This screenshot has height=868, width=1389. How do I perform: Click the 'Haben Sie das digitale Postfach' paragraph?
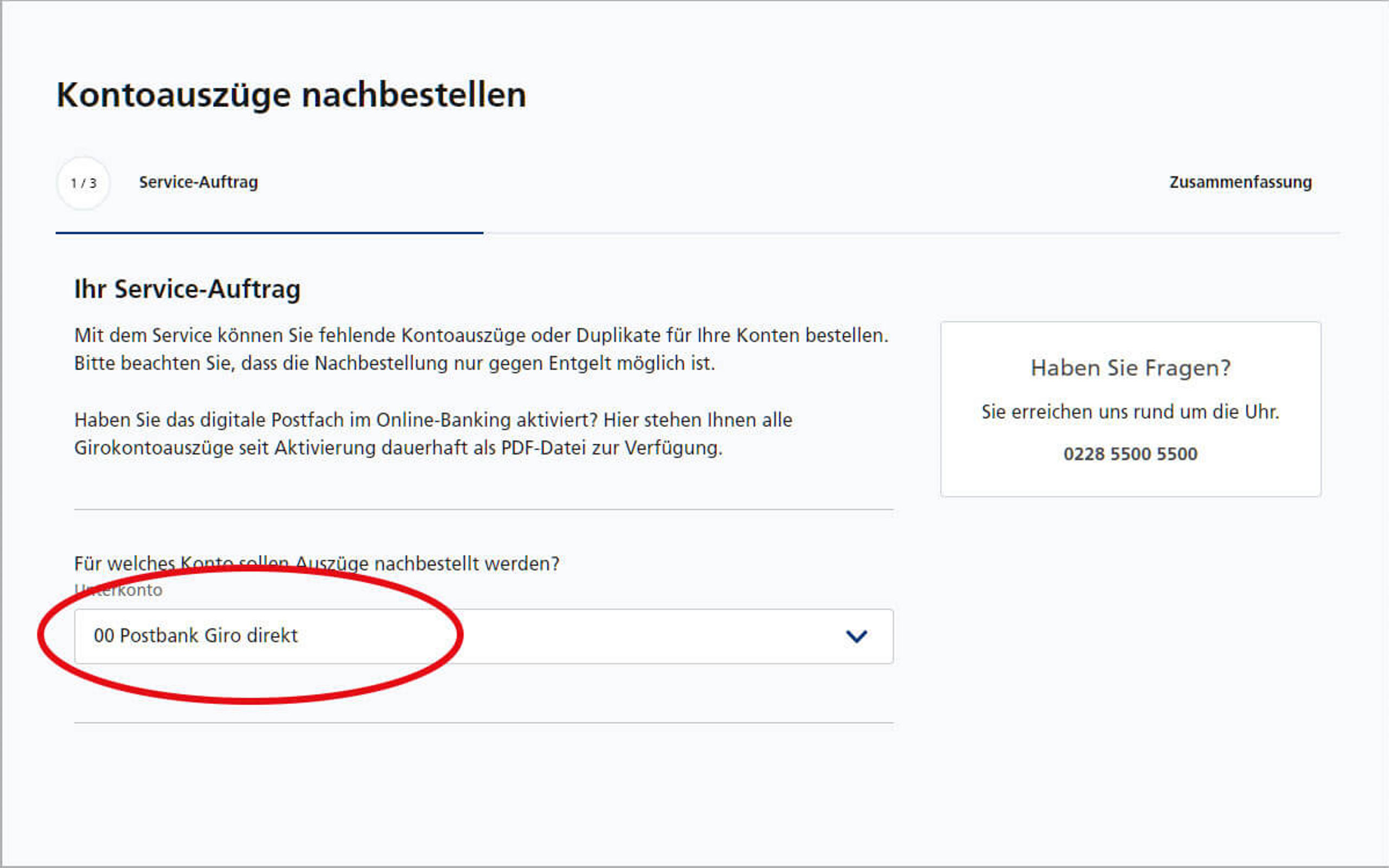click(x=433, y=420)
